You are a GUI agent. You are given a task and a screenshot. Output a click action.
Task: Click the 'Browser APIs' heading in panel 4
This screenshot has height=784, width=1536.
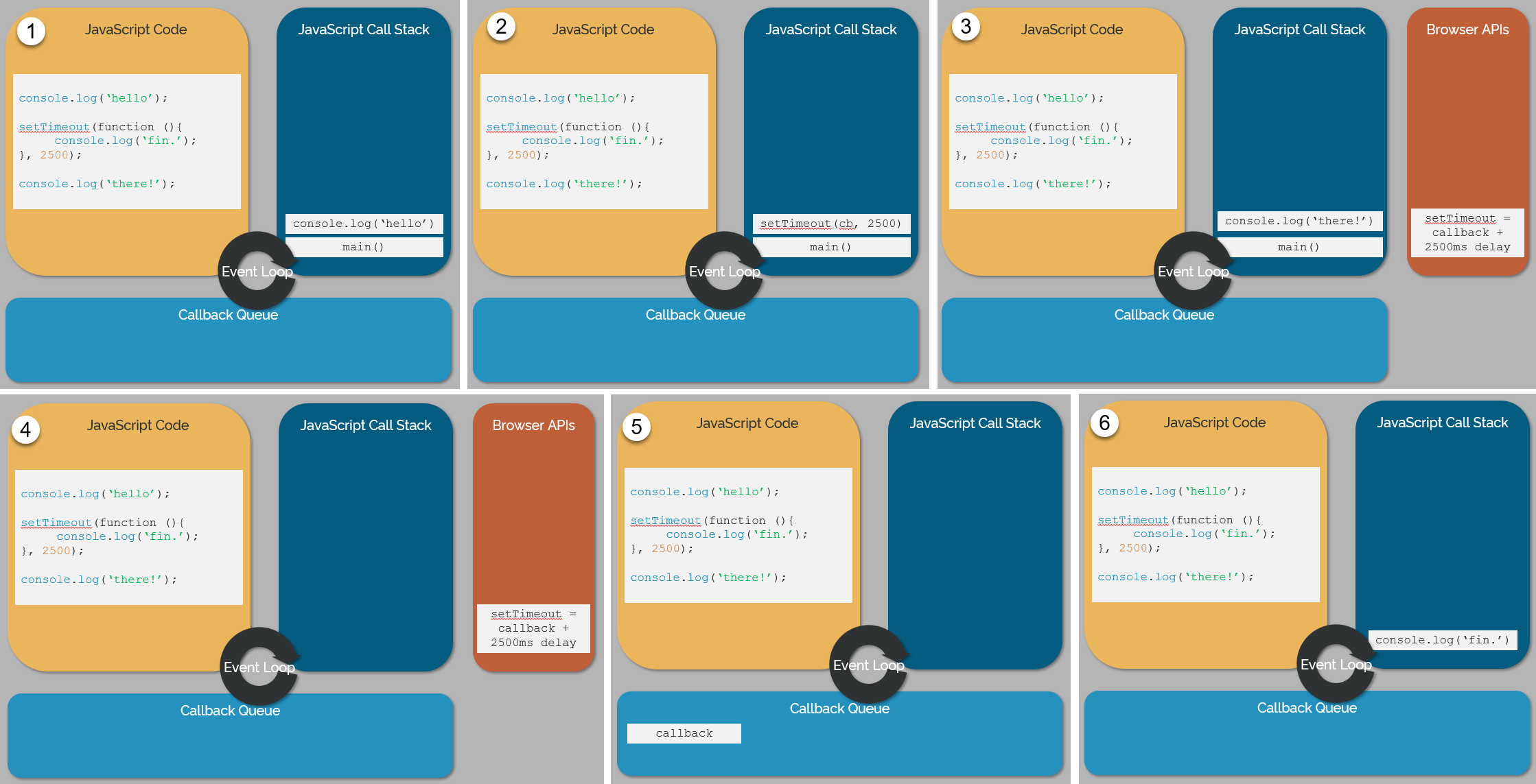click(x=533, y=425)
